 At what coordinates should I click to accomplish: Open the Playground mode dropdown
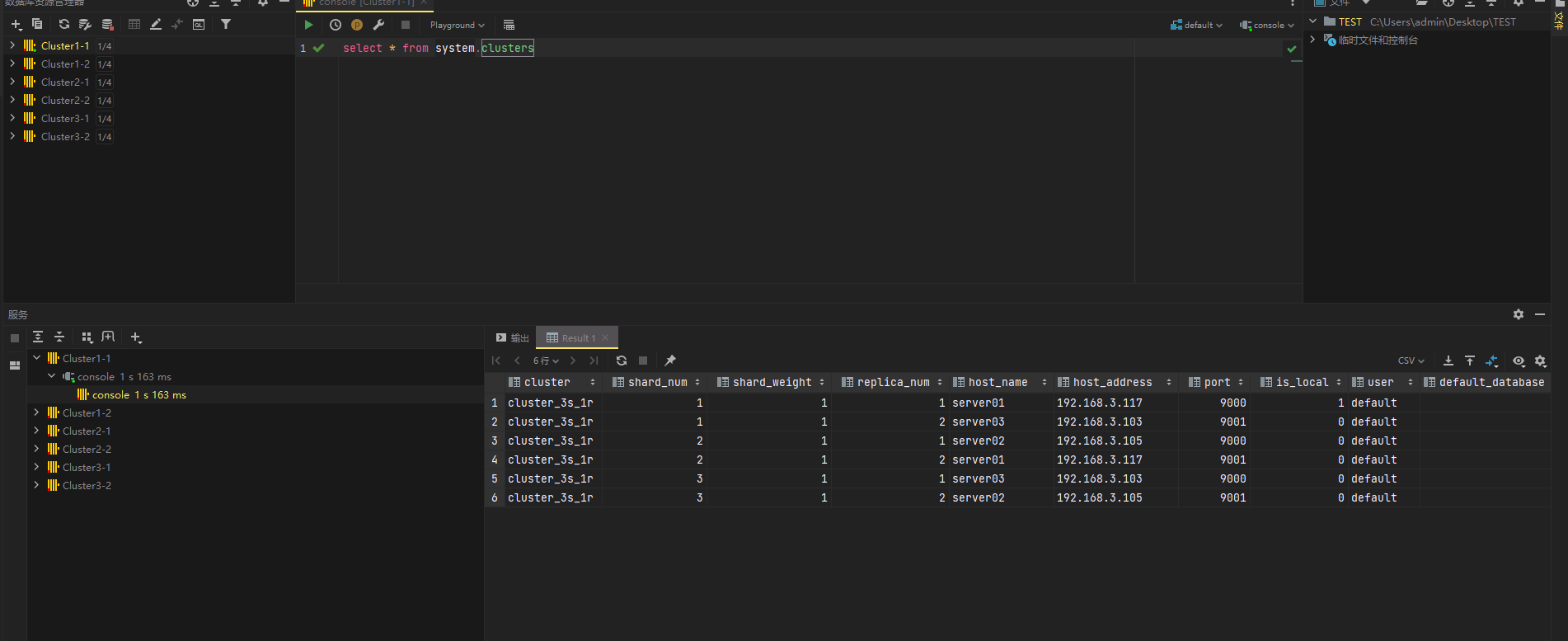point(458,25)
